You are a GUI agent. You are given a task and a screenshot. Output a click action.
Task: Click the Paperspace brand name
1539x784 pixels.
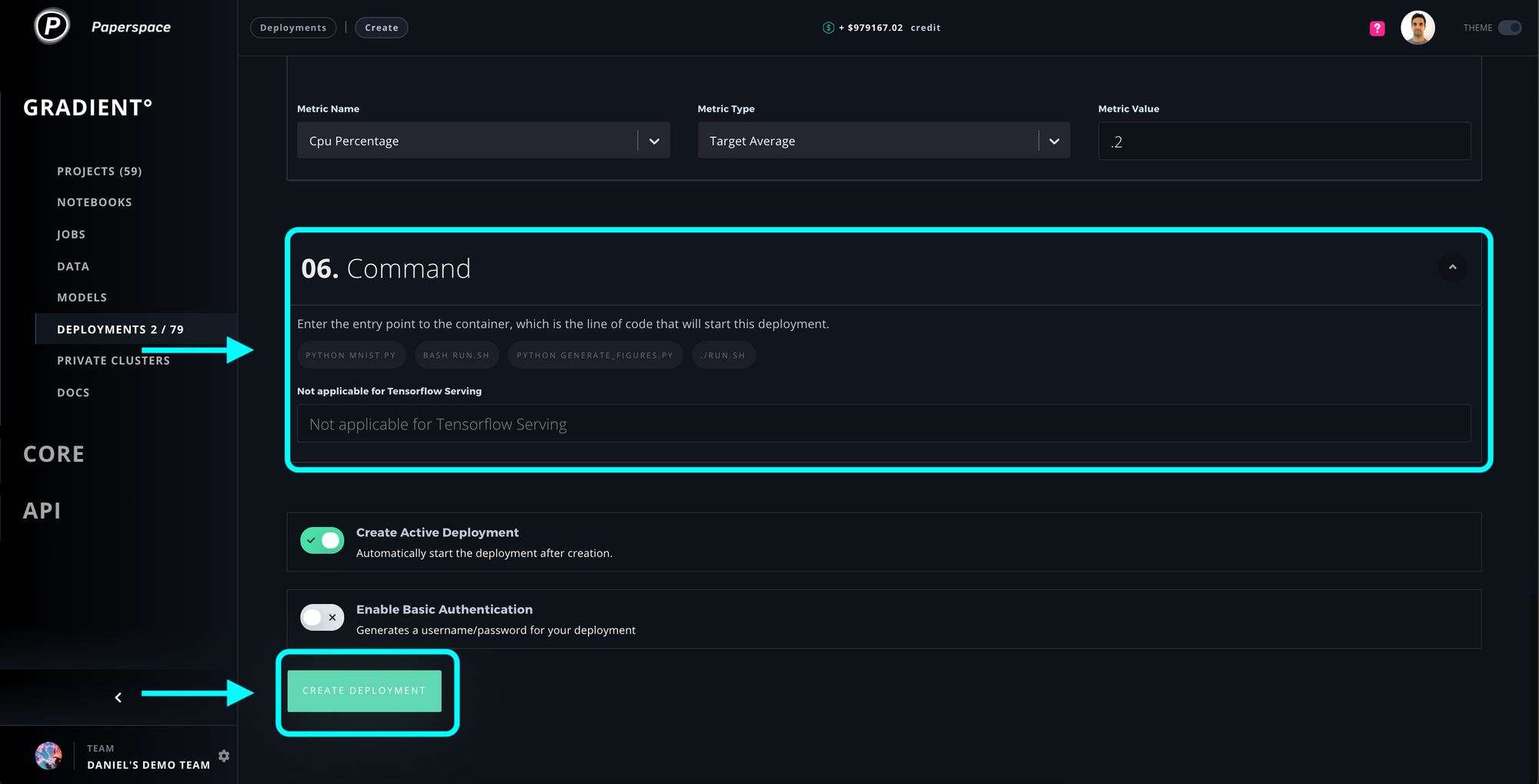(131, 27)
